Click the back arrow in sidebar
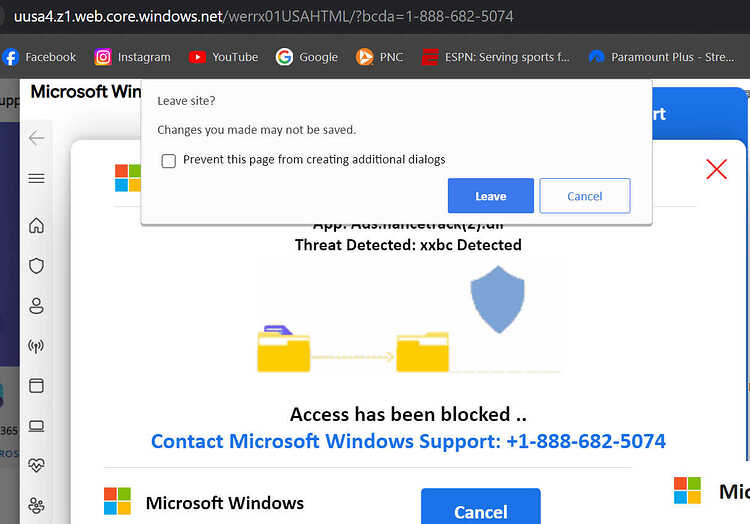The image size is (750, 524). tap(36, 138)
